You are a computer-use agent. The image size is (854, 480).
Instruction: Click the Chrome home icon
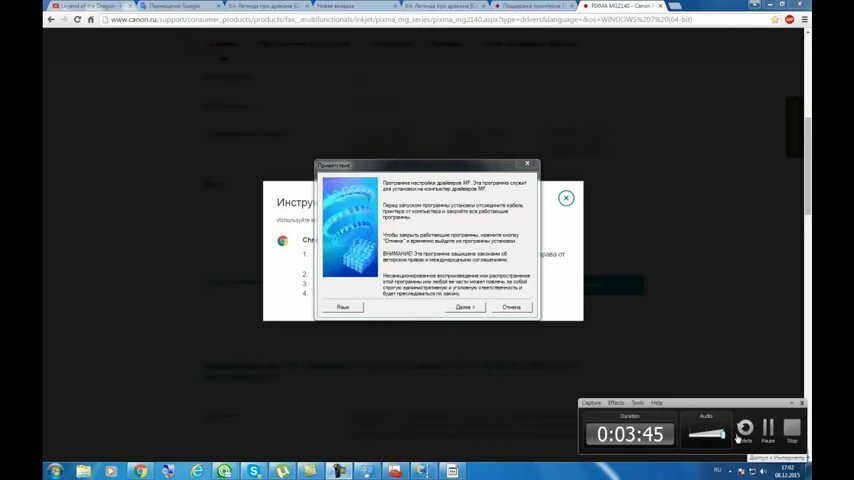(91, 20)
